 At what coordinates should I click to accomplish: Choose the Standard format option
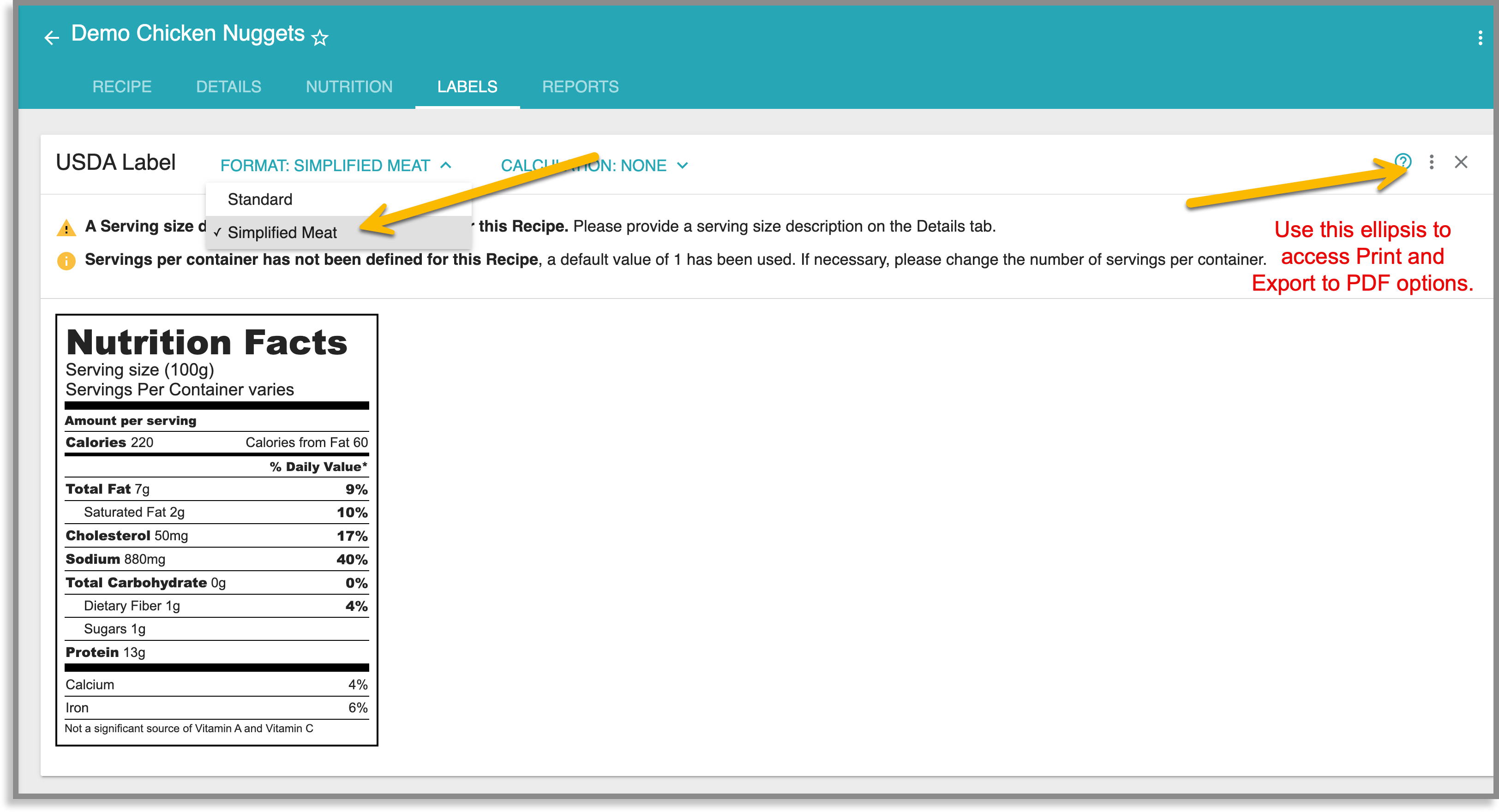(338, 199)
